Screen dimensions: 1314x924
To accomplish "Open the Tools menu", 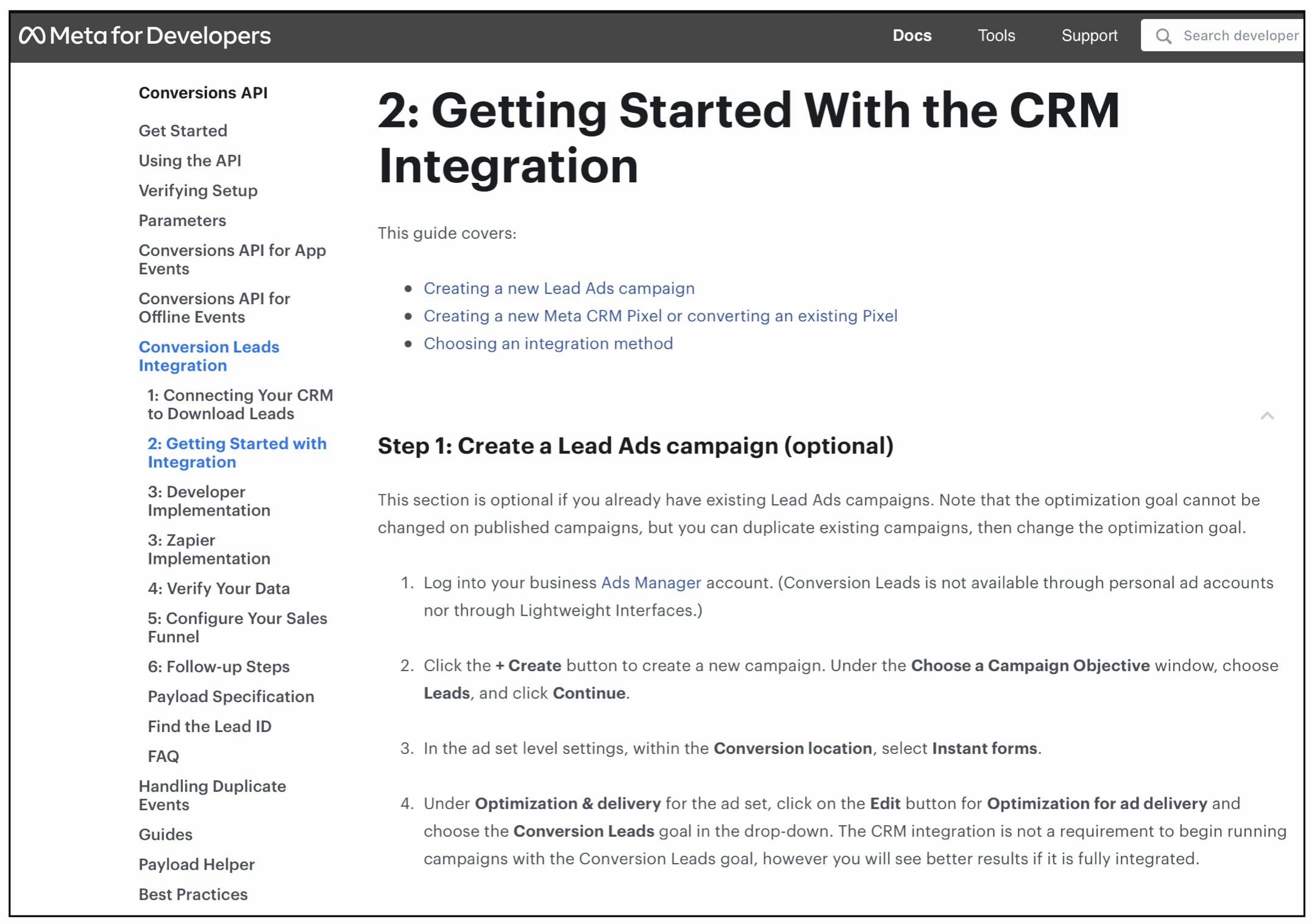I will (x=996, y=35).
